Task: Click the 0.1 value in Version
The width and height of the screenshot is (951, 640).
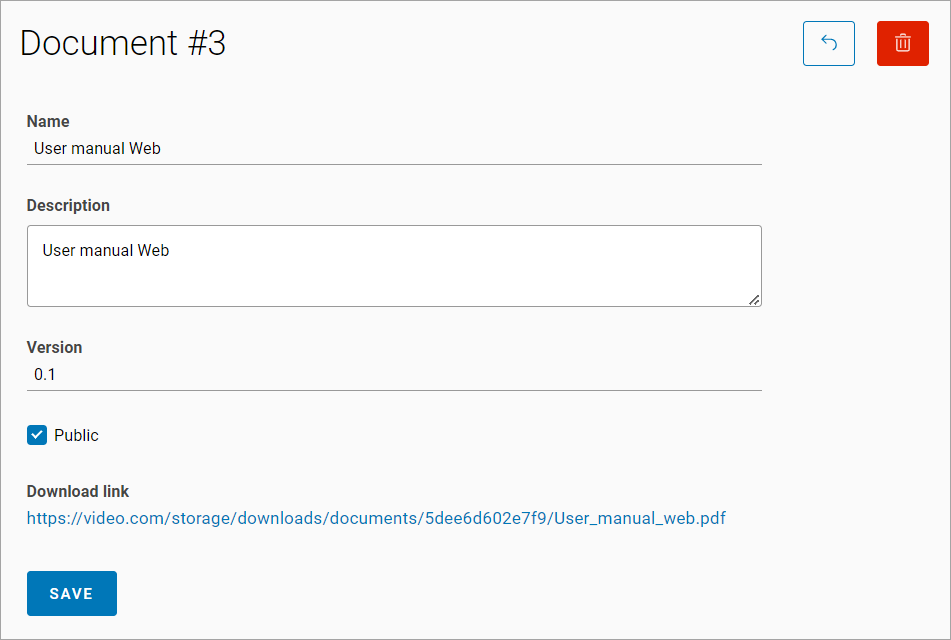Action: (45, 375)
